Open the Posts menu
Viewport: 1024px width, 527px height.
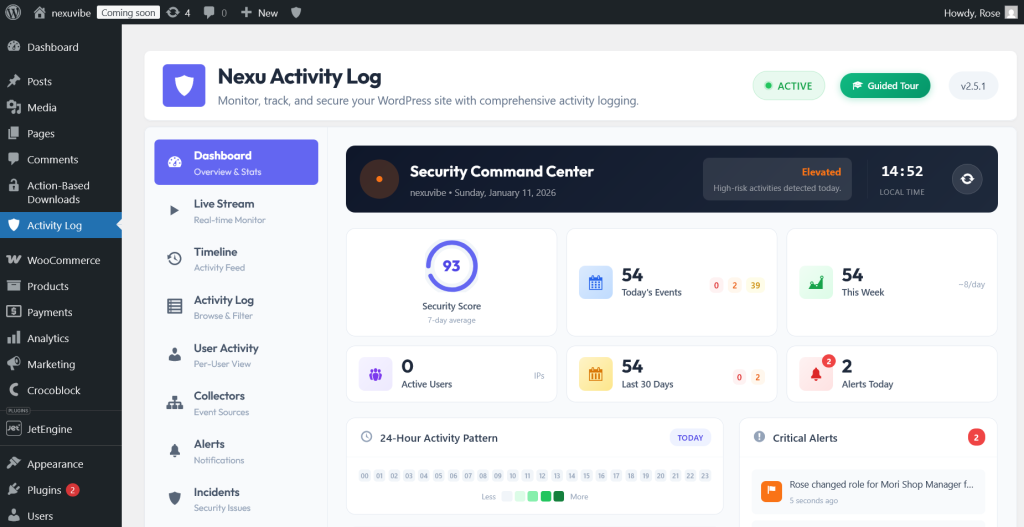[x=61, y=82]
